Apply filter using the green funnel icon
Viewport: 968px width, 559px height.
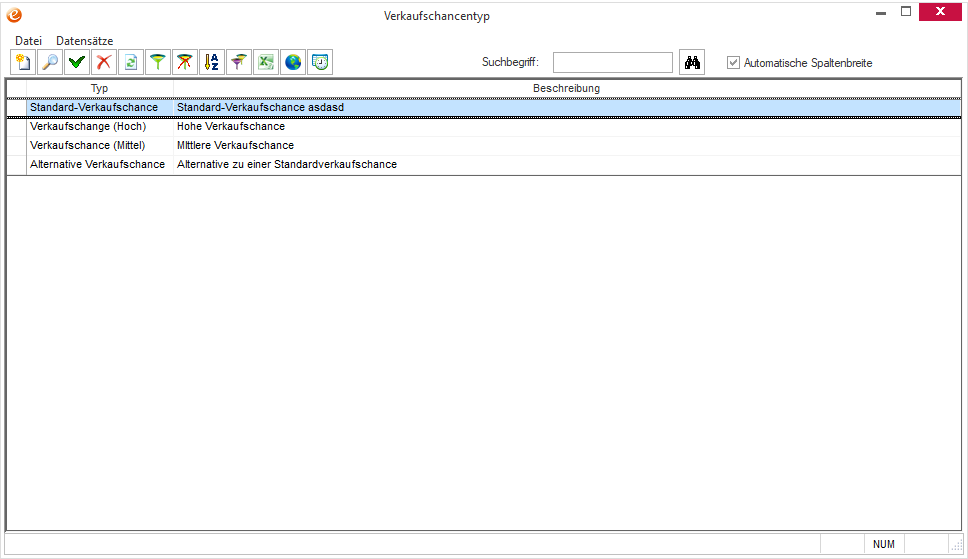(158, 62)
